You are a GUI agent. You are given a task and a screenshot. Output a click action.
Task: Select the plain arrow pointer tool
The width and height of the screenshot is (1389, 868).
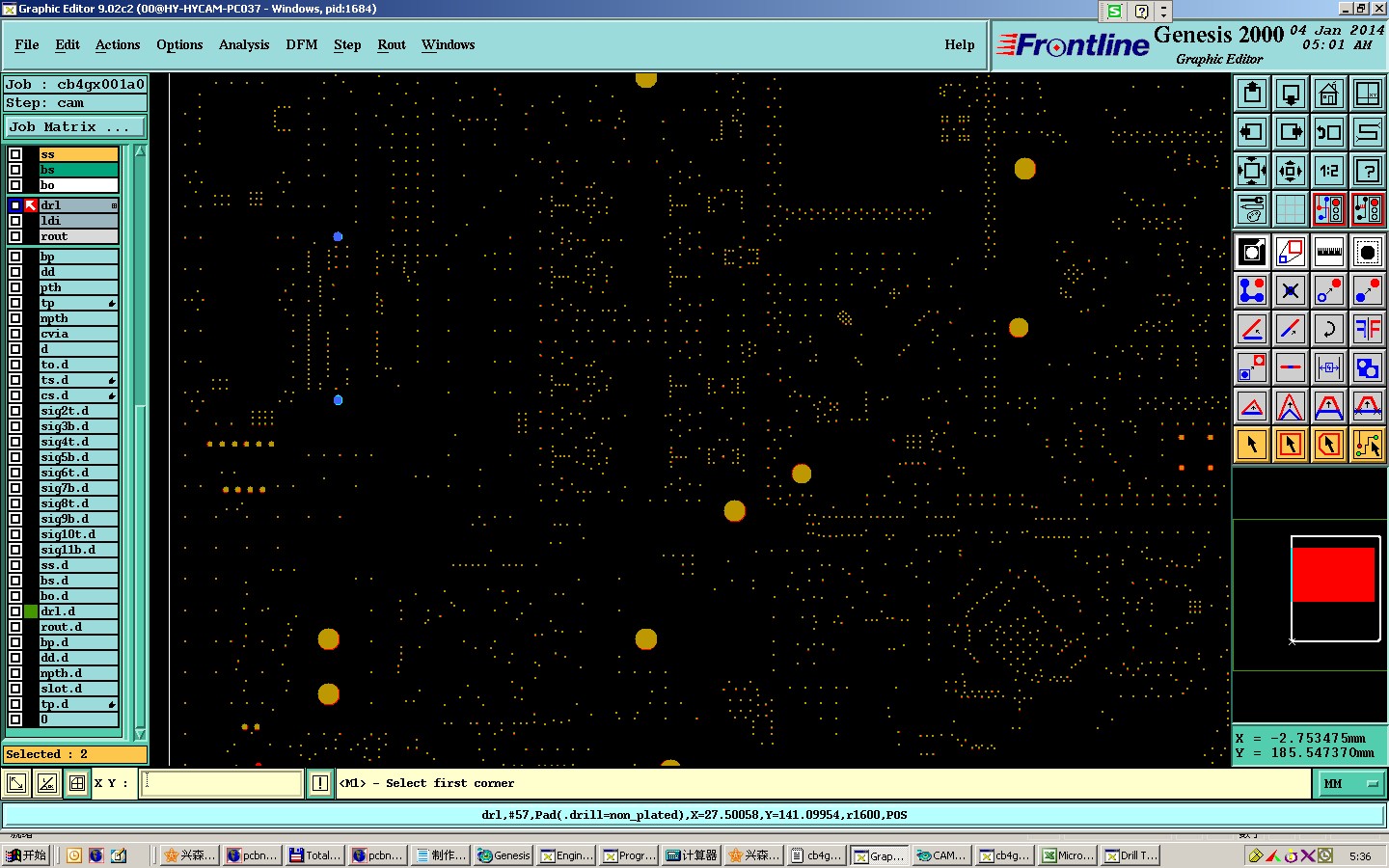[x=1252, y=445]
